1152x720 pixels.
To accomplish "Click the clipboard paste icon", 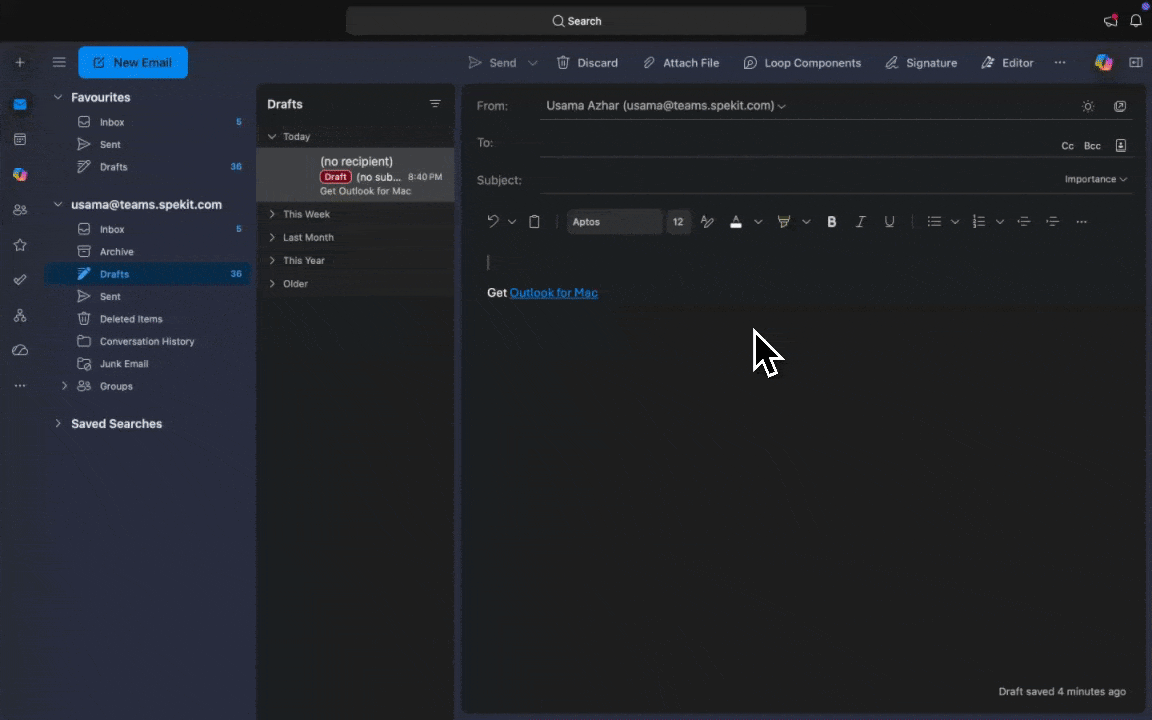I will pos(534,221).
